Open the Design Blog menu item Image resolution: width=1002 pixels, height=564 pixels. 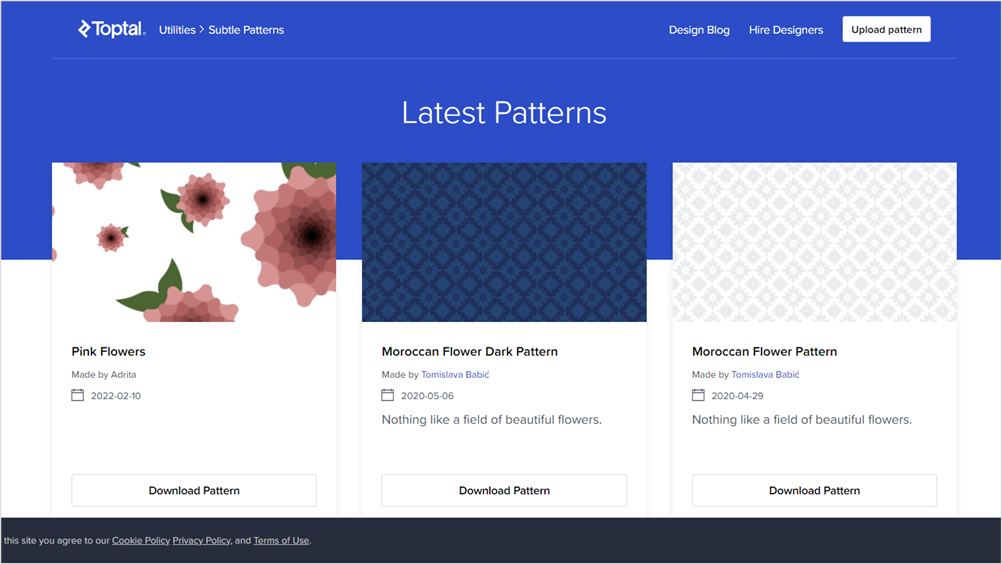(699, 30)
